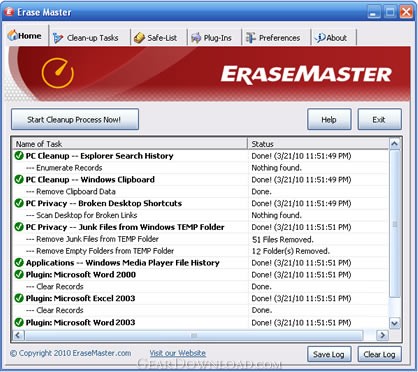Select 'Plugin: Microsoft Excel 2003' row

[x=200, y=298]
